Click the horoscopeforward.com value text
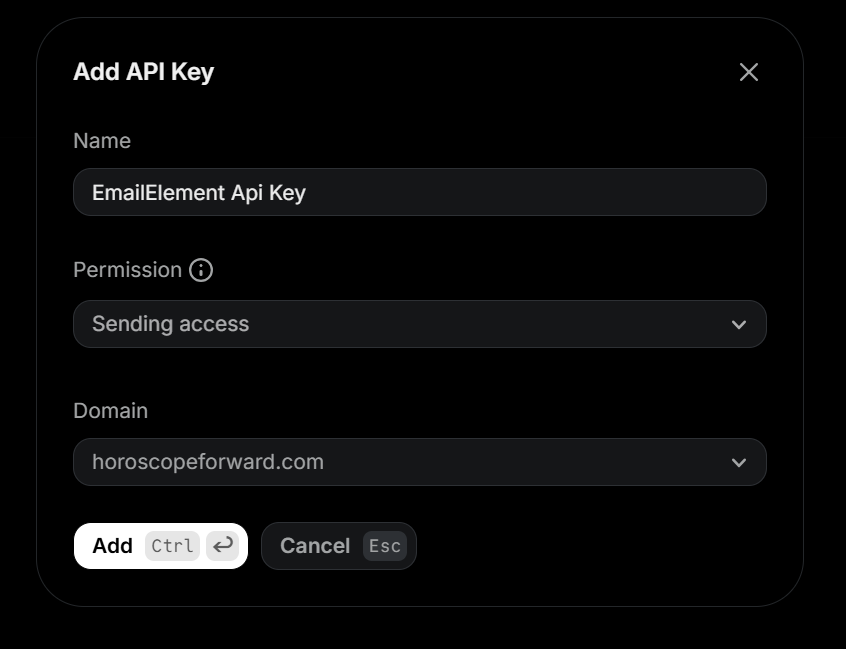The height and width of the screenshot is (649, 846). pos(207,462)
